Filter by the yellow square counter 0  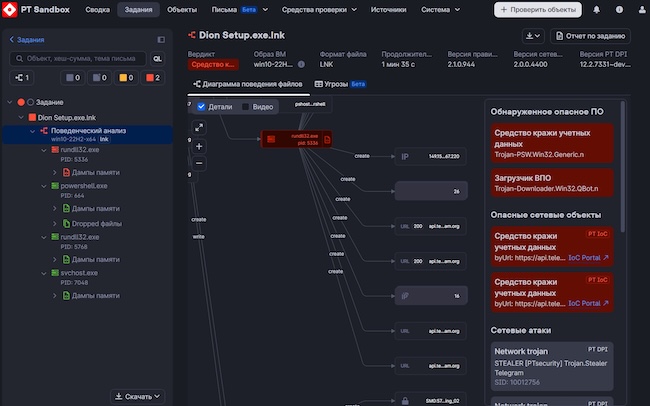(x=126, y=78)
